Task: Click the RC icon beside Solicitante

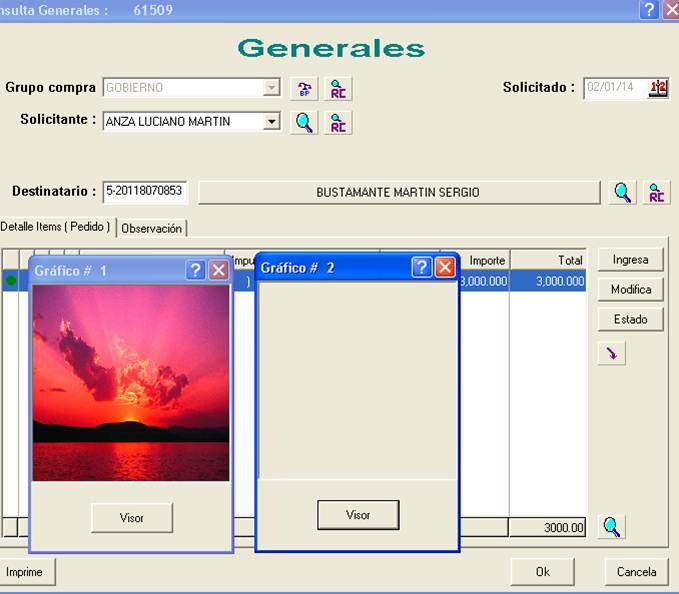Action: (x=338, y=123)
